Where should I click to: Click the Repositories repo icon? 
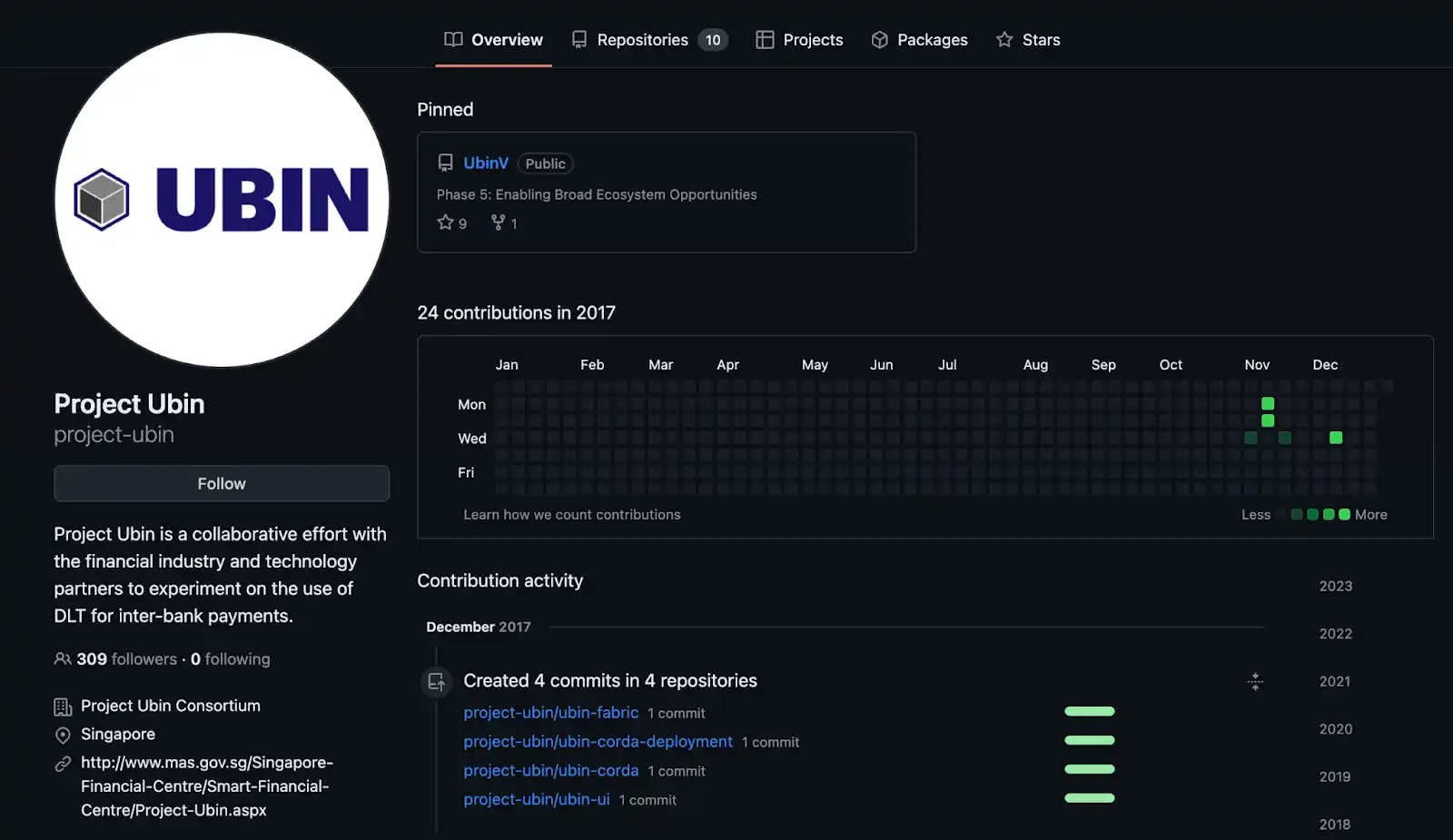[579, 40]
